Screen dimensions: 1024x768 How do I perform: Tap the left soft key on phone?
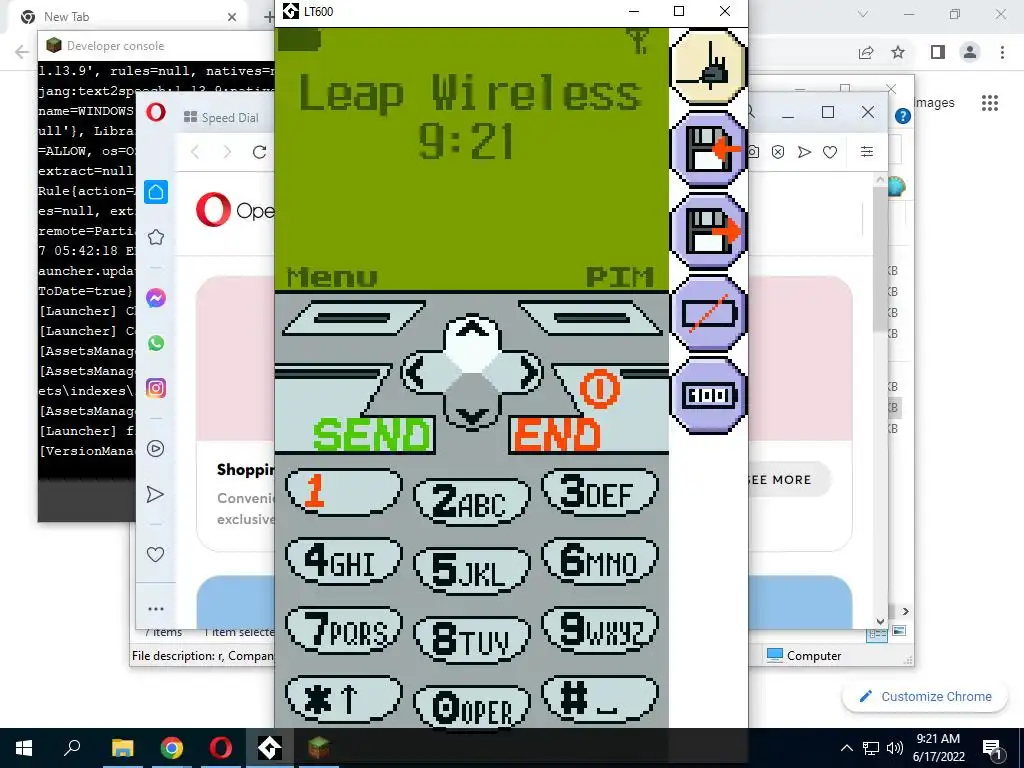click(353, 318)
